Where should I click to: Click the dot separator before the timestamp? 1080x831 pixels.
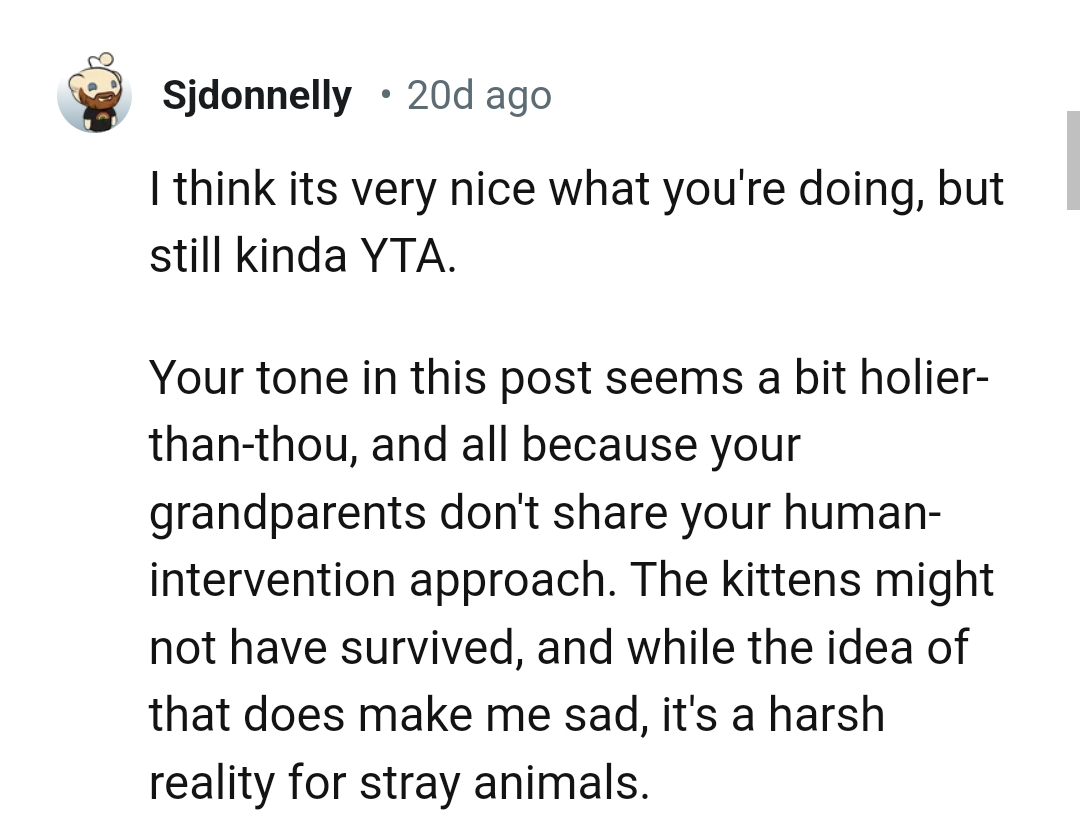(385, 96)
